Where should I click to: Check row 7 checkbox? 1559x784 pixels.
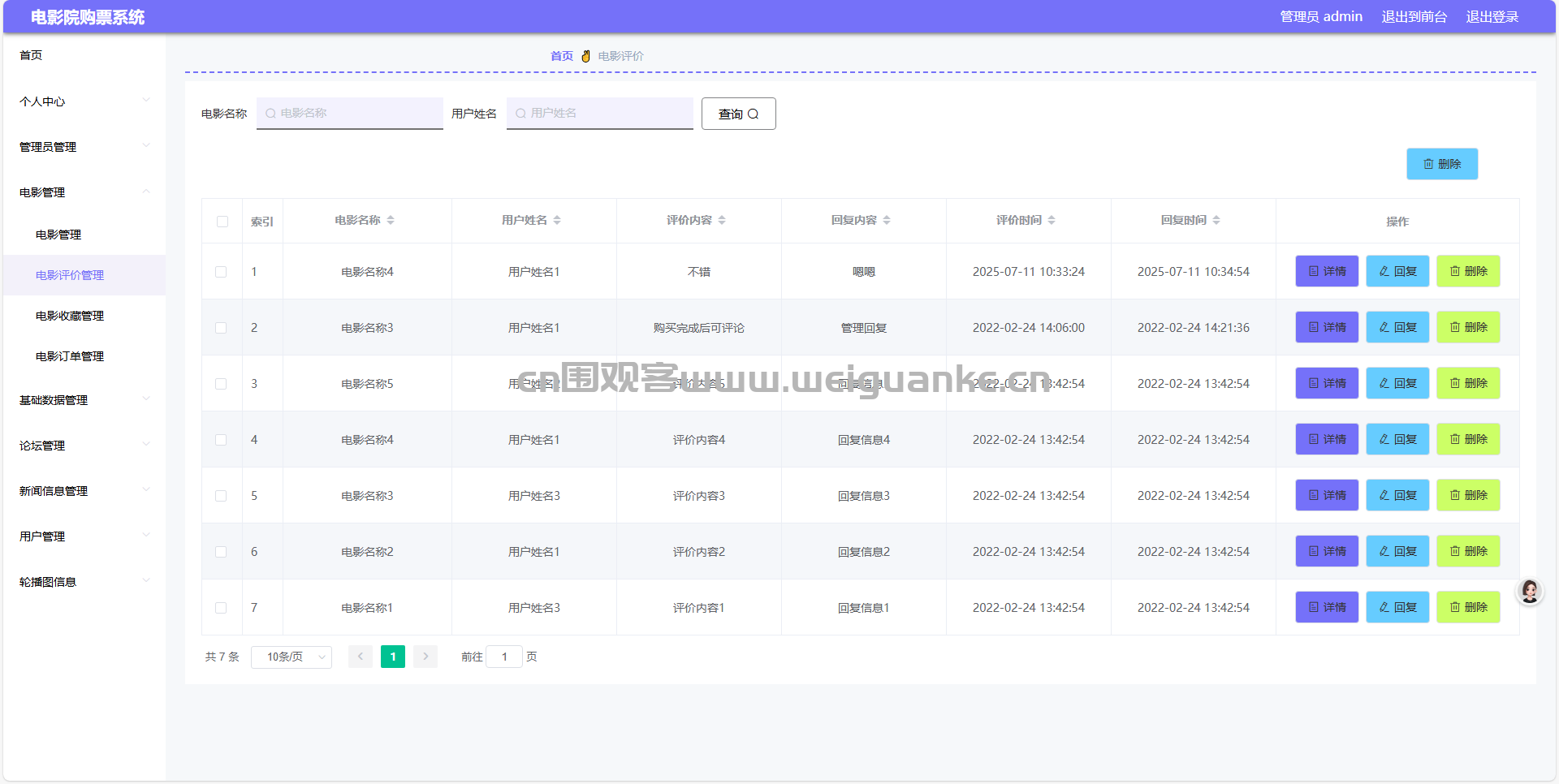pos(221,608)
